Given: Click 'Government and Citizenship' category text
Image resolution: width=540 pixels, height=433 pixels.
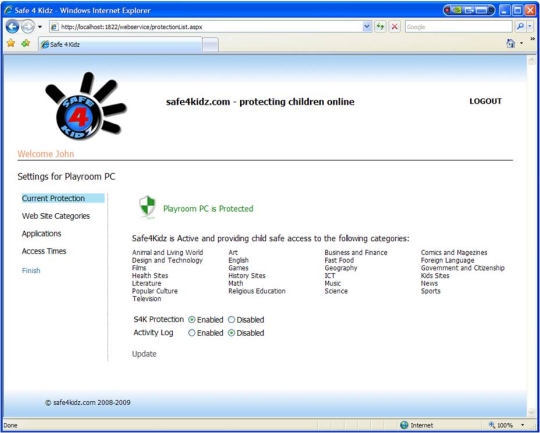Looking at the screenshot, I should coord(463,268).
